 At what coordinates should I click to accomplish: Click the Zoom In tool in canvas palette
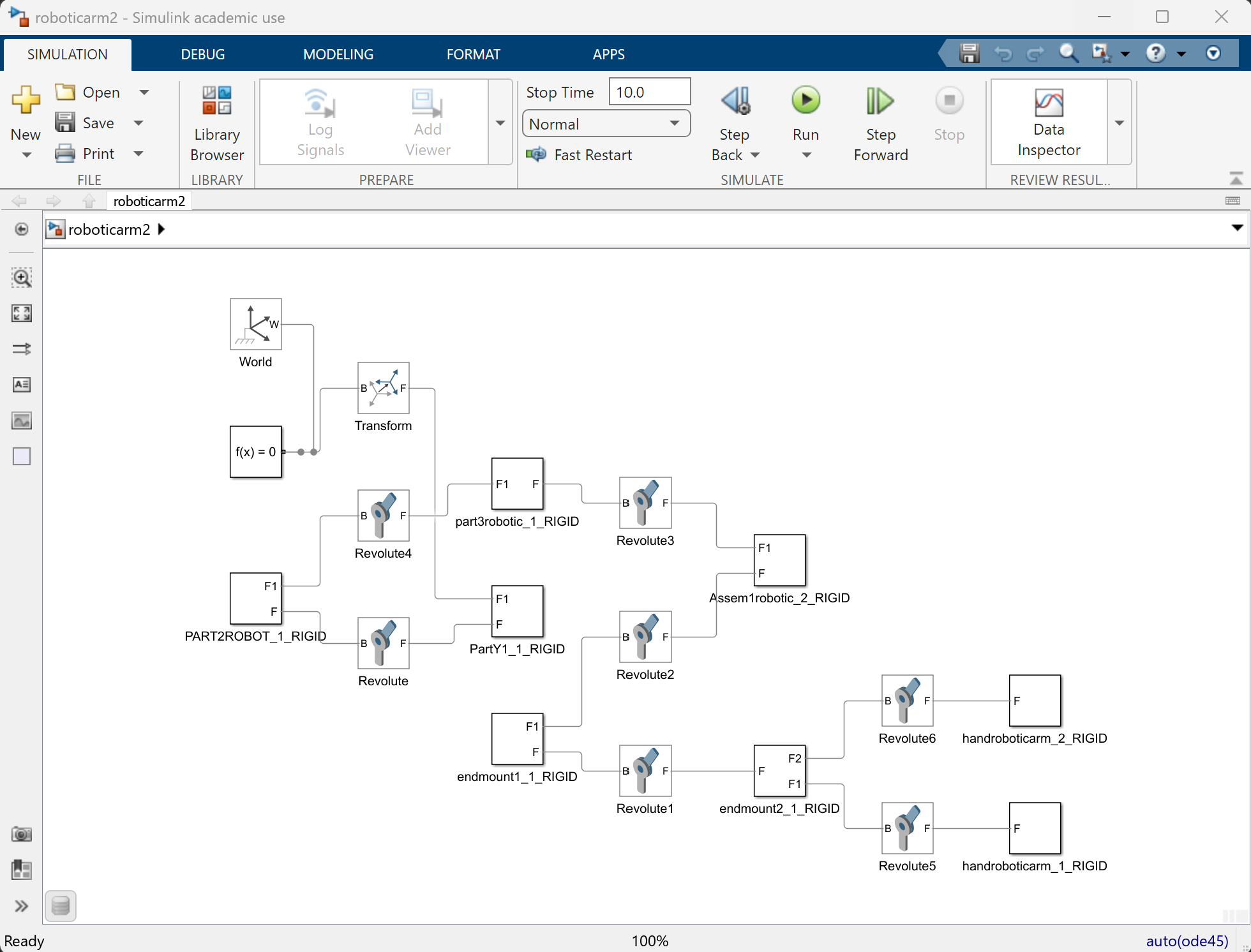point(22,278)
